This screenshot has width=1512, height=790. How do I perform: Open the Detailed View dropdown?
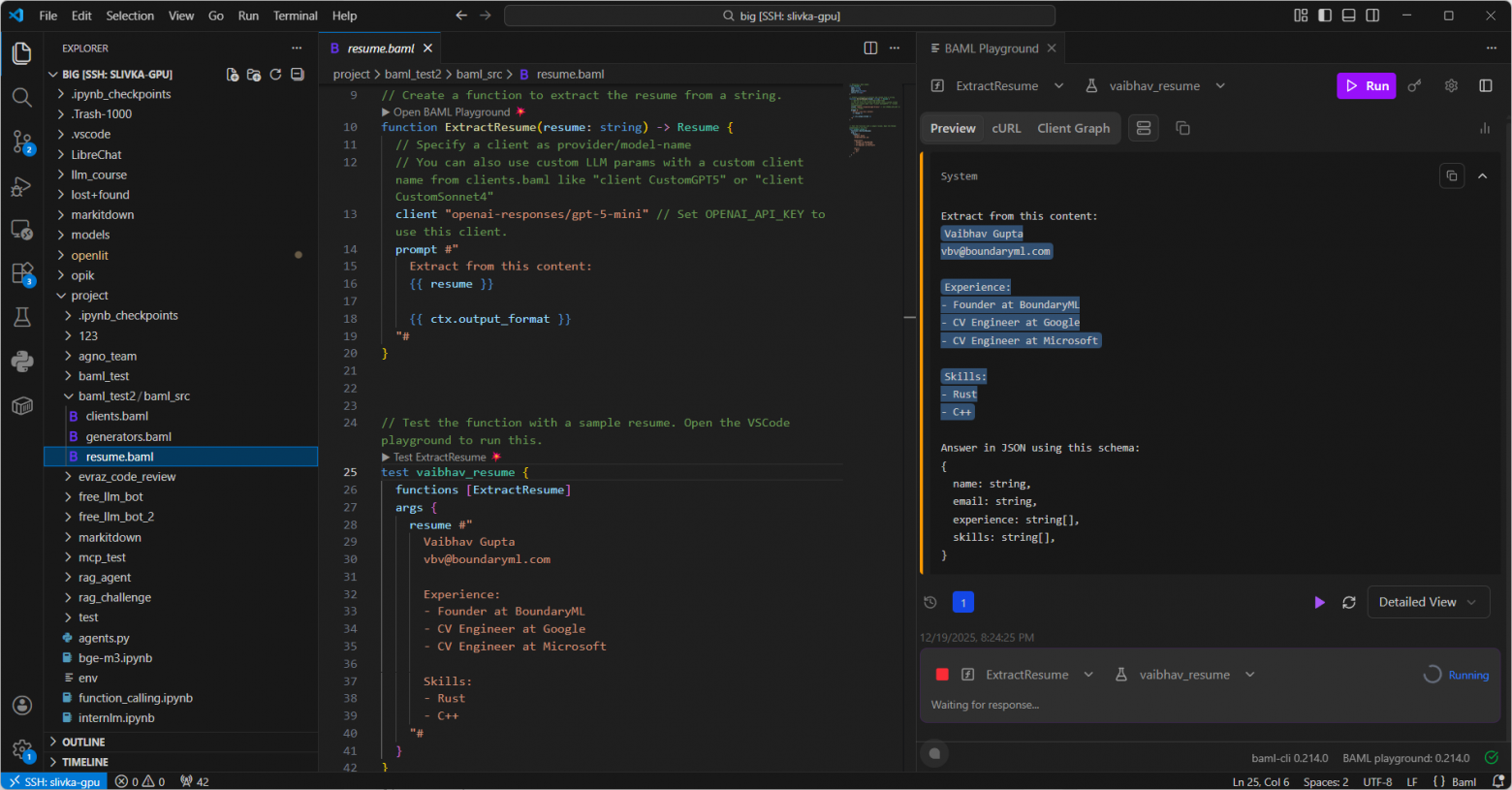(x=1427, y=602)
